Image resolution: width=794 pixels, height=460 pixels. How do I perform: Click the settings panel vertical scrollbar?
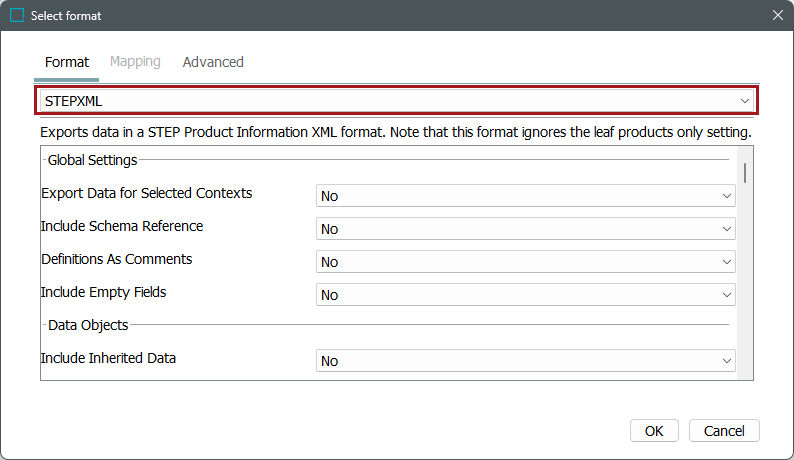tap(746, 173)
